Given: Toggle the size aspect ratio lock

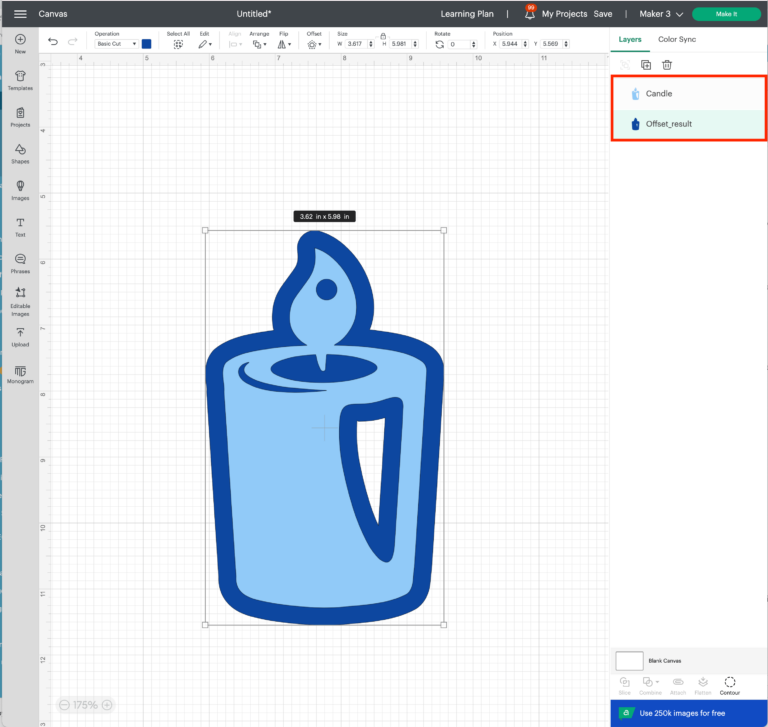Looking at the screenshot, I should 383,36.
